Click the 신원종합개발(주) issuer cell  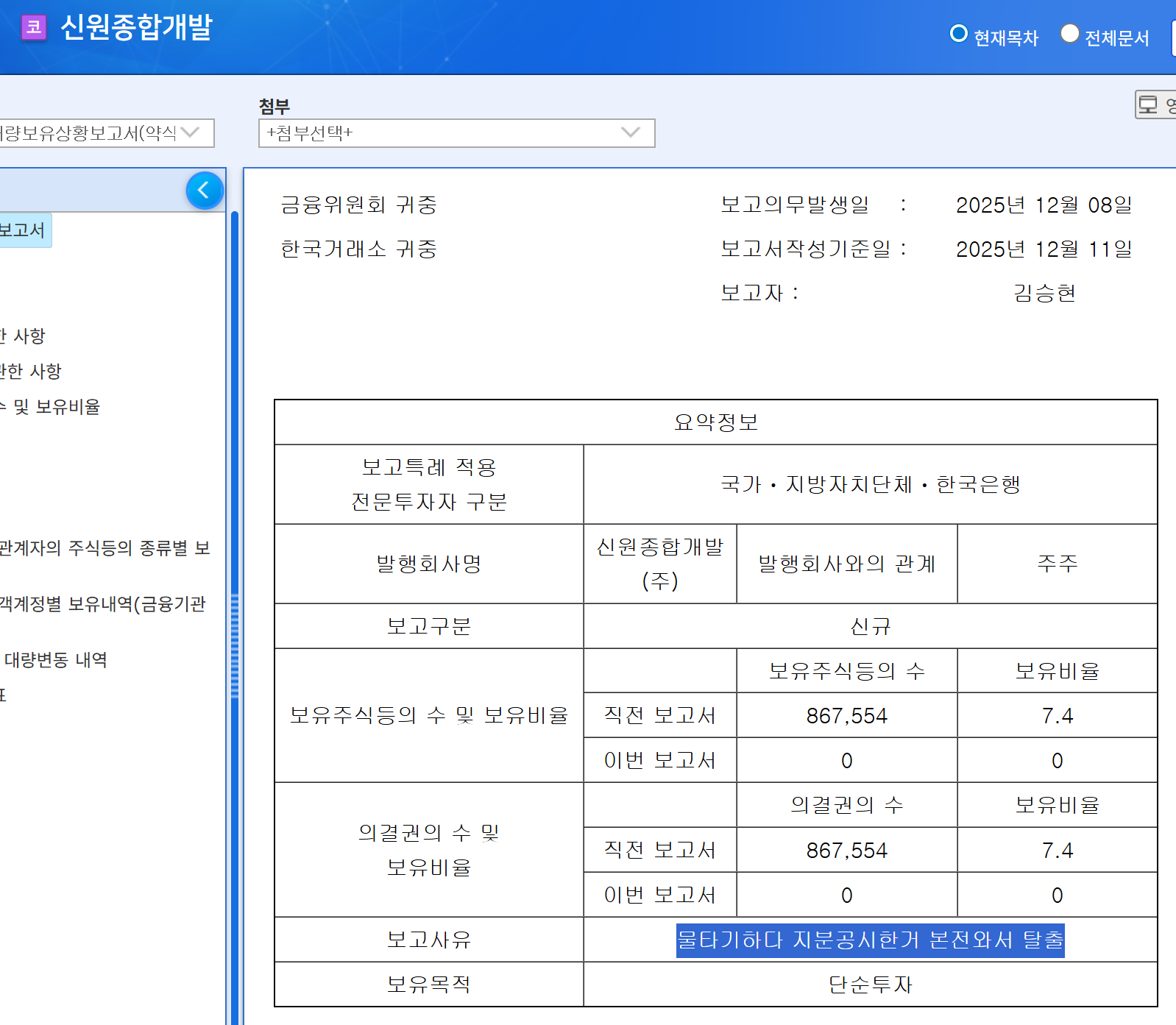(660, 564)
